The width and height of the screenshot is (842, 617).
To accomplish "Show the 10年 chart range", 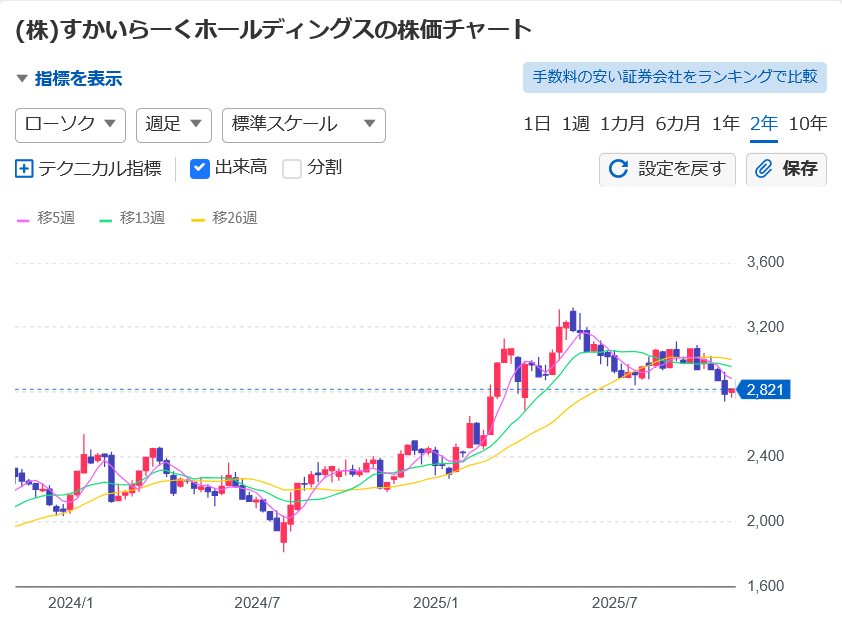I will coord(807,124).
